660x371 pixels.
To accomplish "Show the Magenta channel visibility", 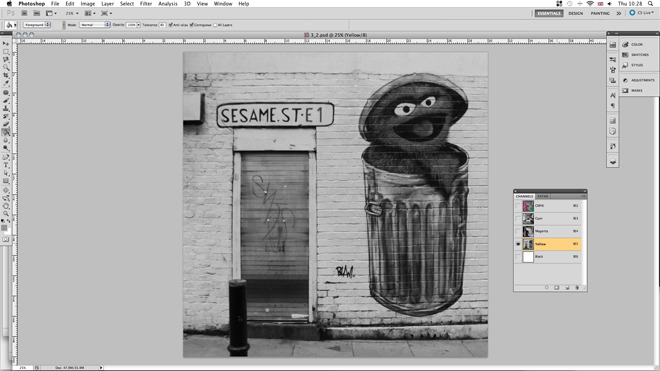I will pos(518,231).
